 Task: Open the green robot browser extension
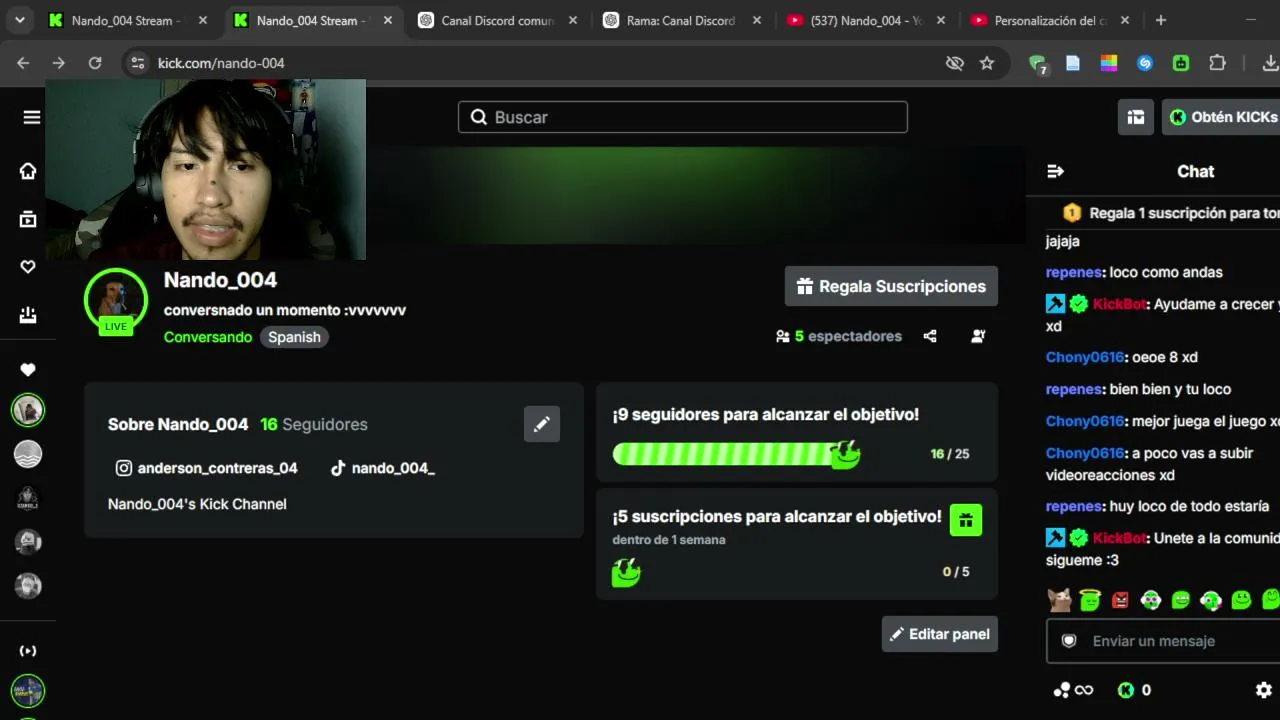1181,63
